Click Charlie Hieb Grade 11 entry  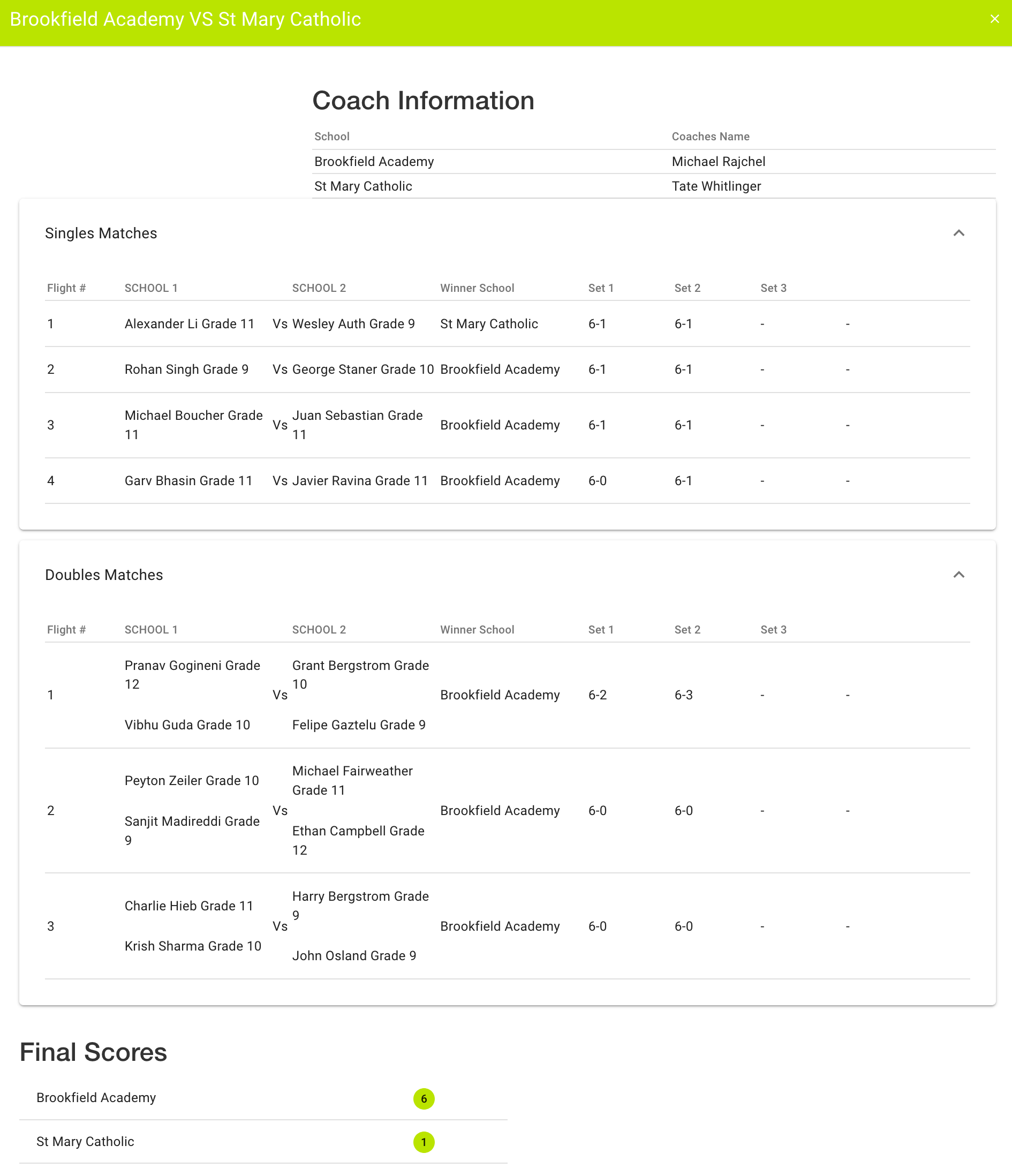tap(188, 906)
